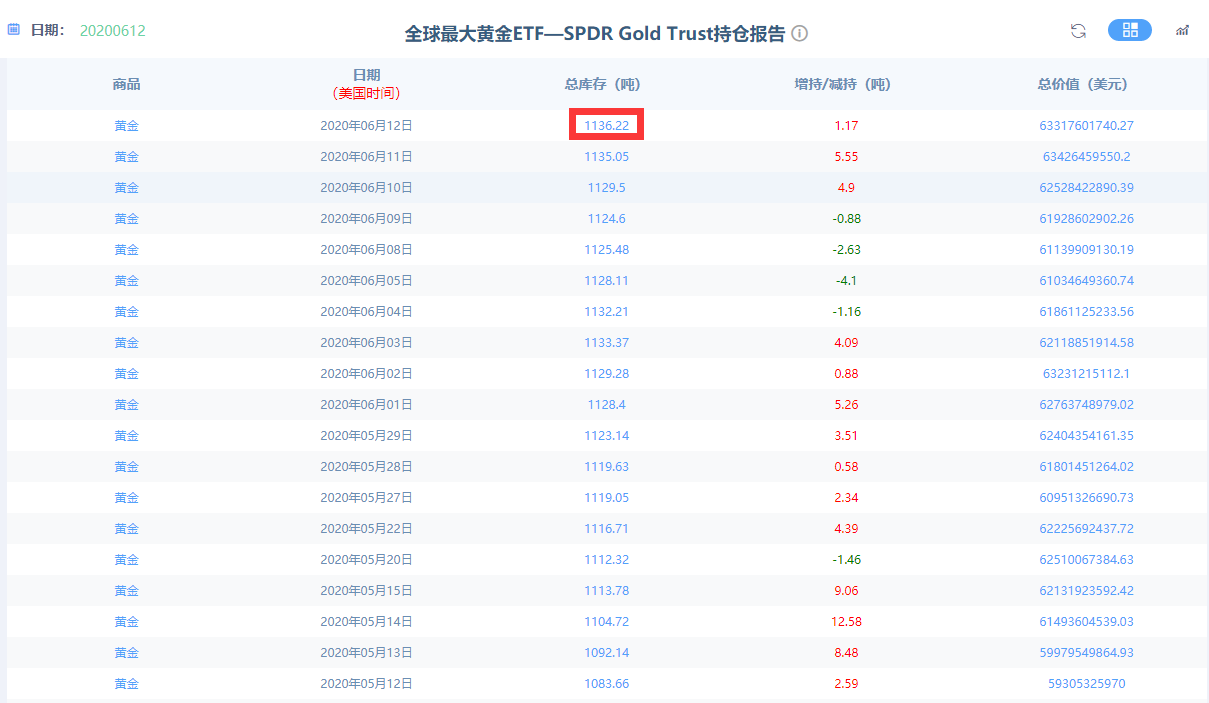Click total value 63426459550.2
This screenshot has height=703, width=1209.
(x=1087, y=157)
